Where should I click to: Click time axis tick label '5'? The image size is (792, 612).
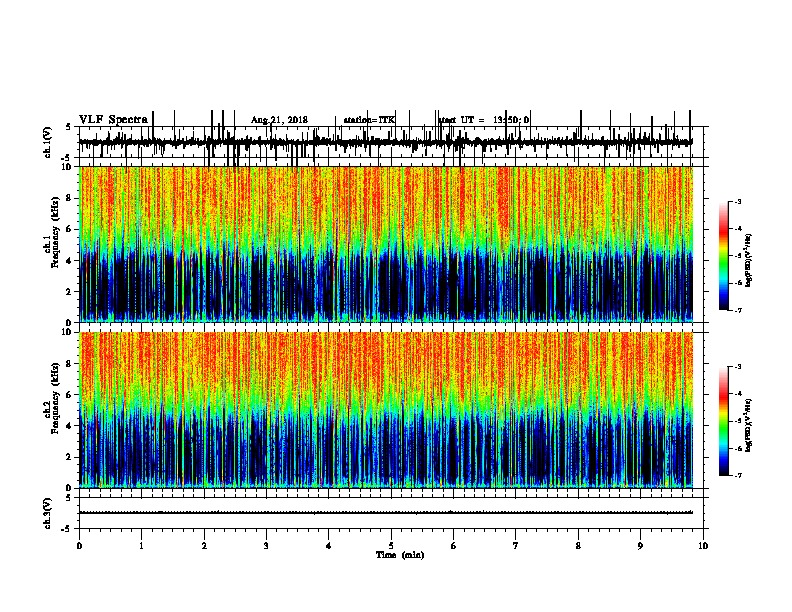391,546
